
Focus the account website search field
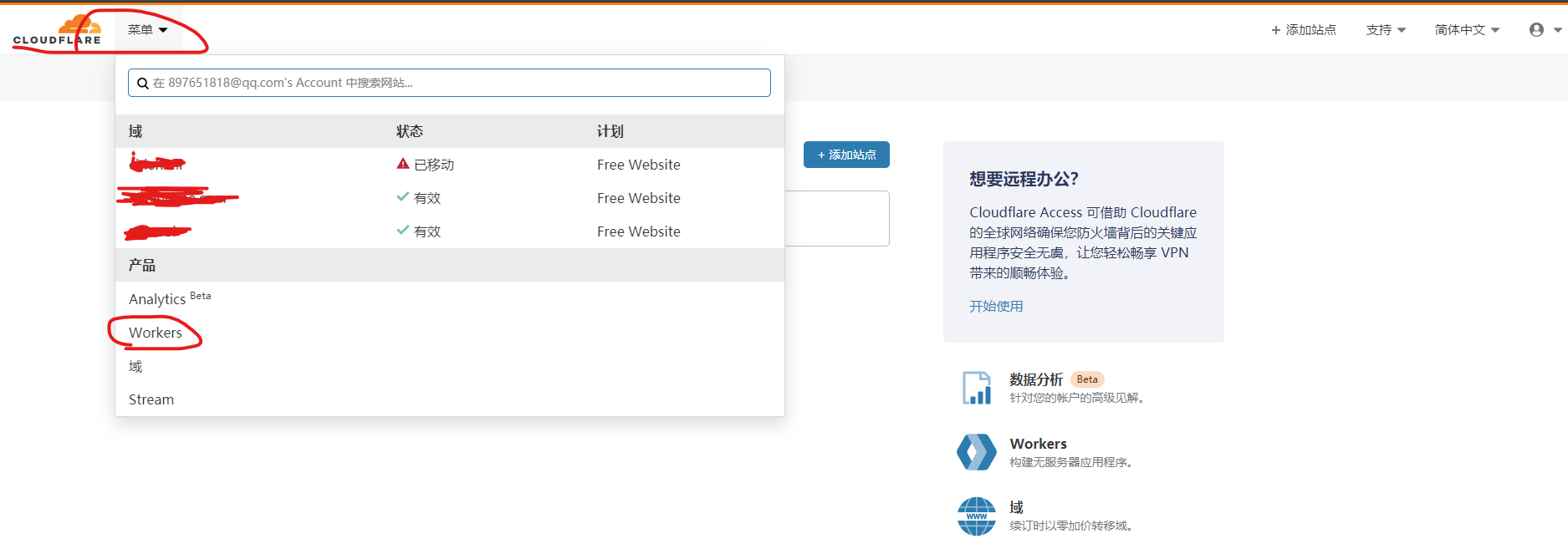tap(449, 83)
